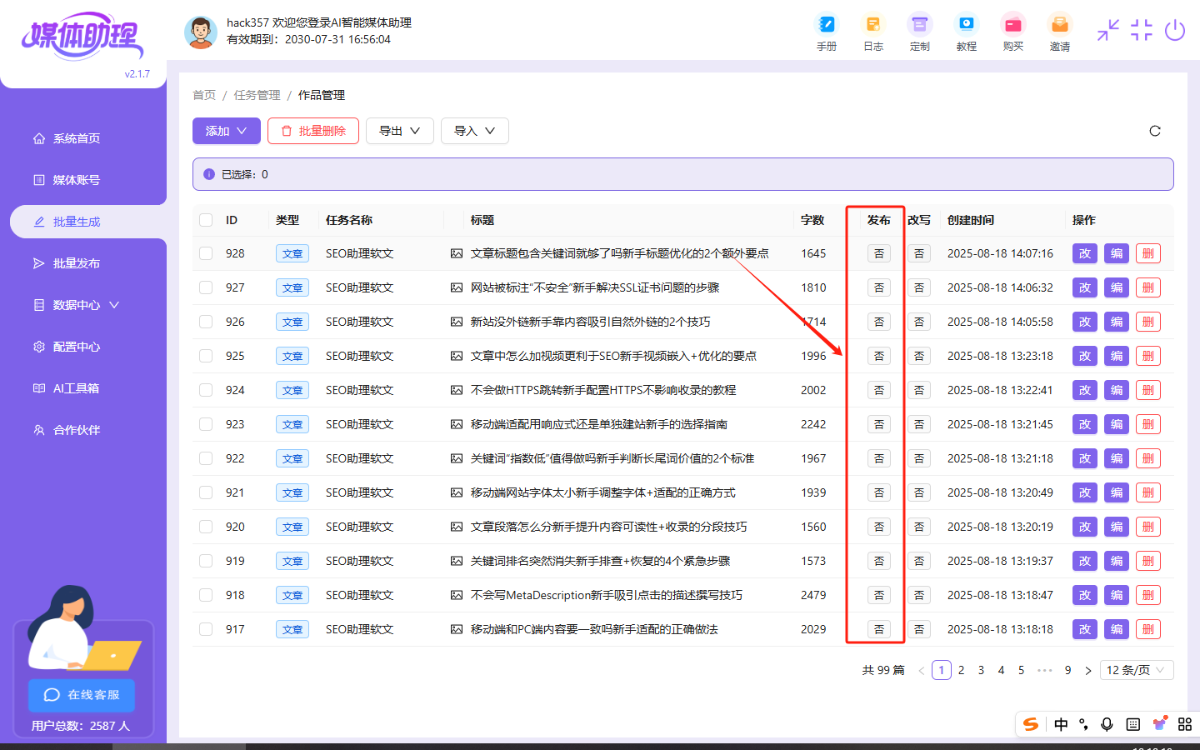Click the 批量删除 batch delete button

pos(312,130)
